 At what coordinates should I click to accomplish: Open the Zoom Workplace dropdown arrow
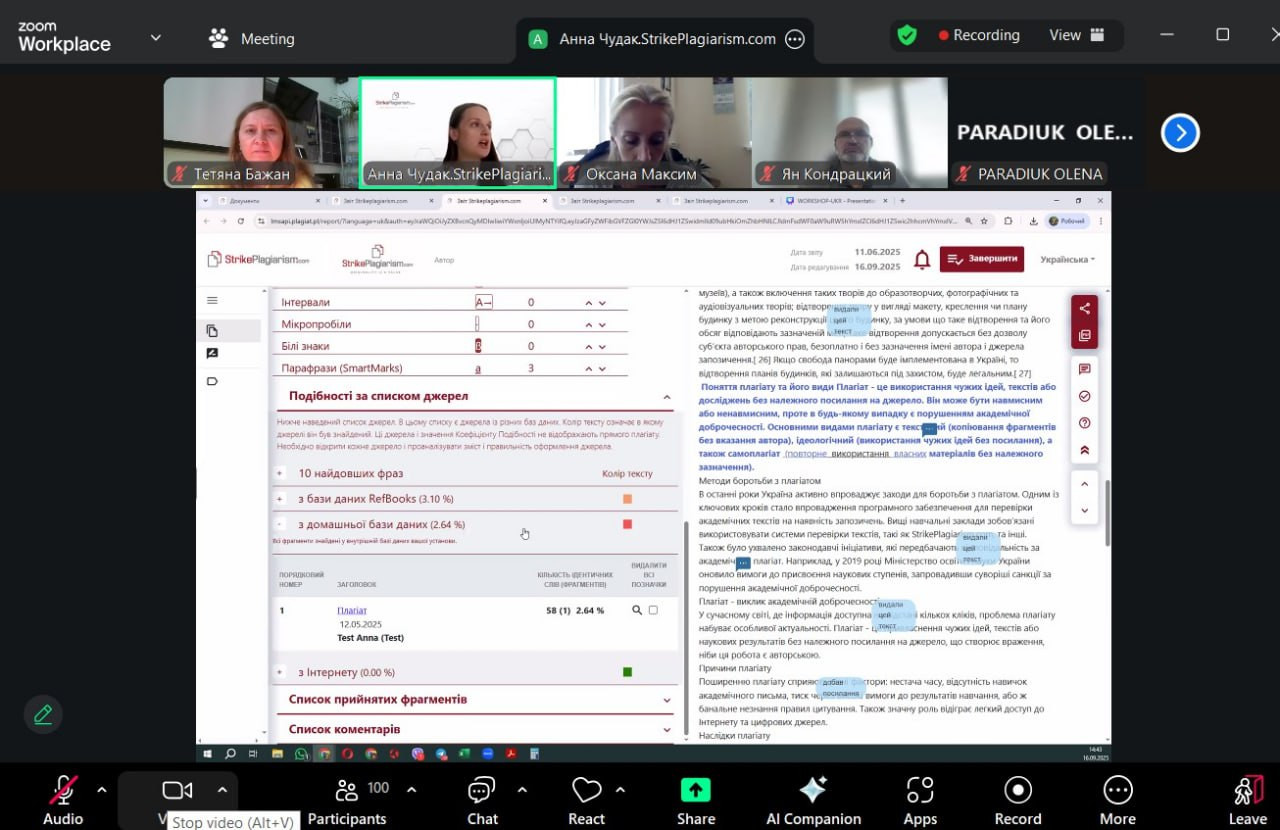point(155,38)
